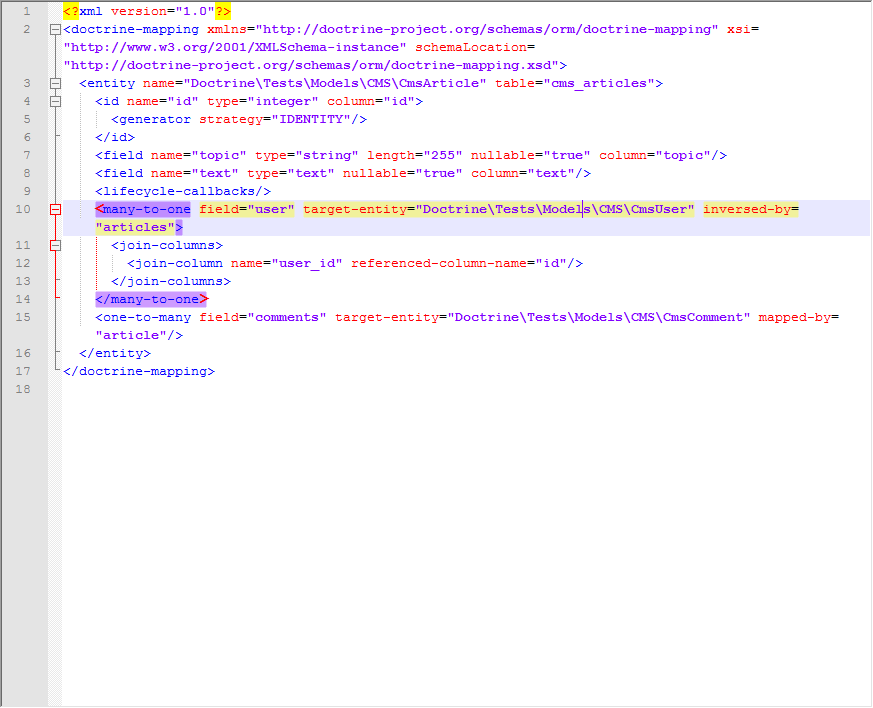873x708 pixels.
Task: Click the closing </doctrine-mapping> tag
Action: [139, 371]
